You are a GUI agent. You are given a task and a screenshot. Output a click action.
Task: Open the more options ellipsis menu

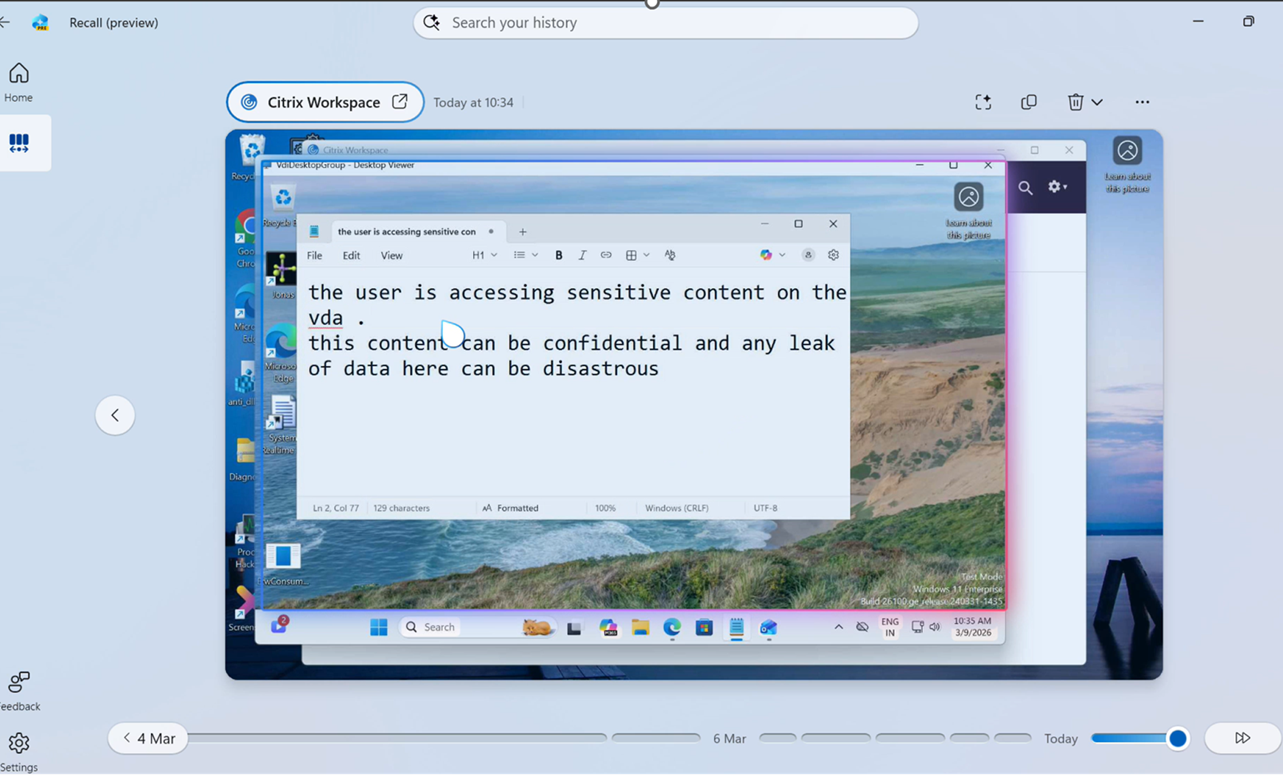click(1142, 102)
